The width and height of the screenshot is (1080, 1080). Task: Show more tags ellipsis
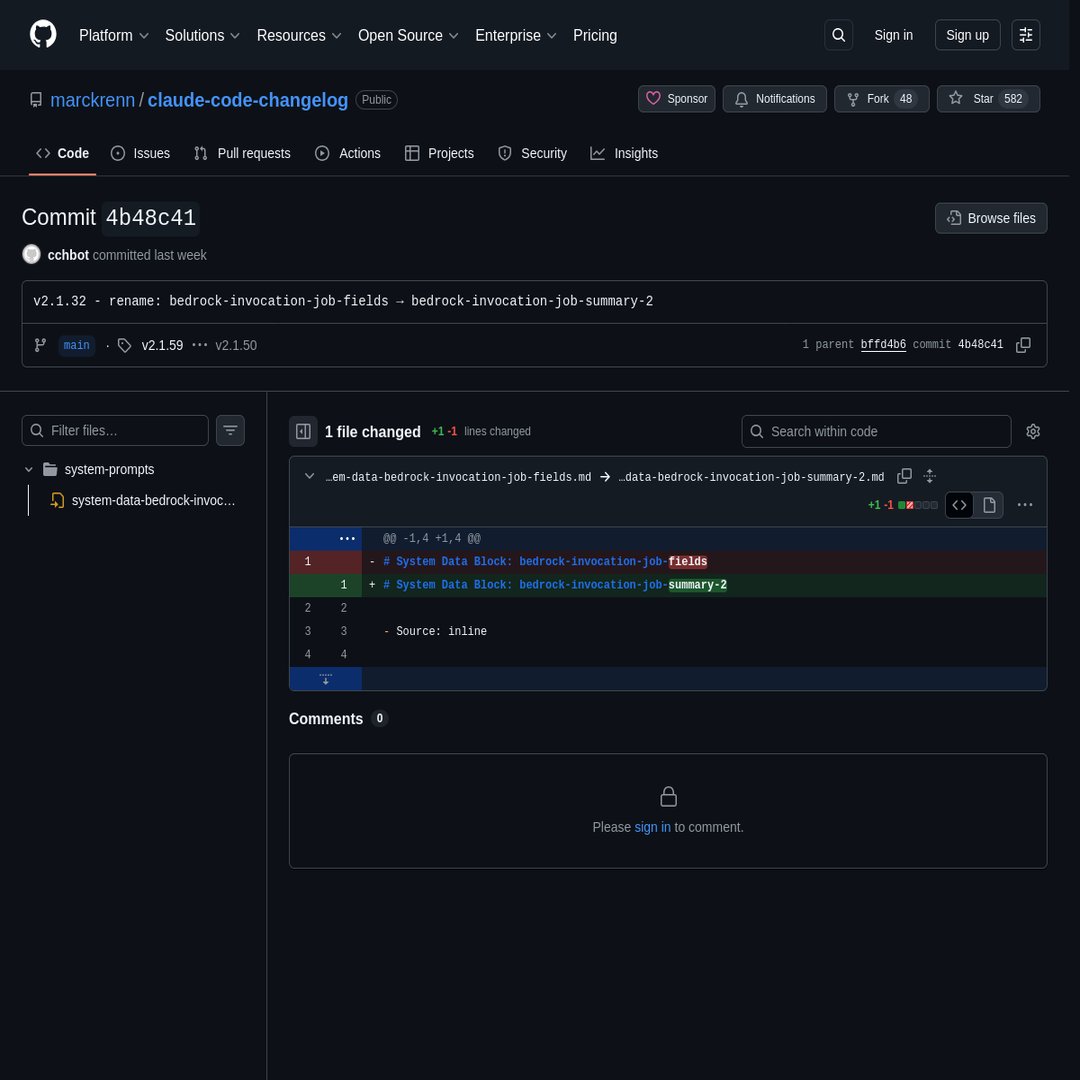pyautogui.click(x=199, y=344)
